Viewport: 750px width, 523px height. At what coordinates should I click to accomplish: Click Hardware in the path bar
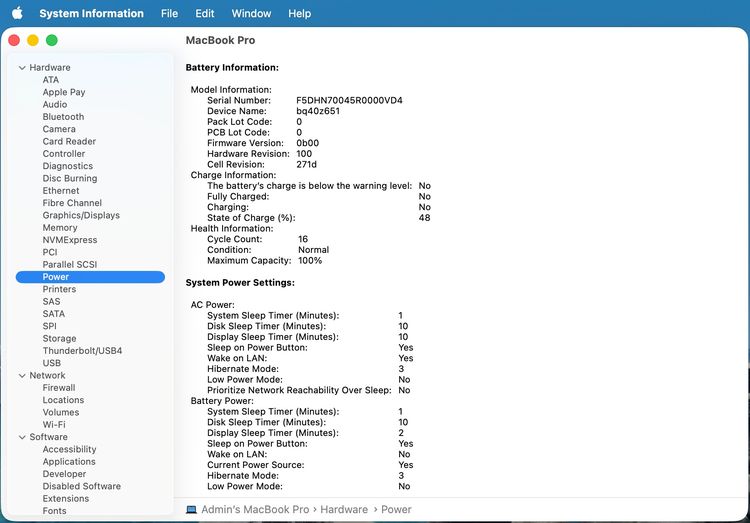pyautogui.click(x=344, y=509)
